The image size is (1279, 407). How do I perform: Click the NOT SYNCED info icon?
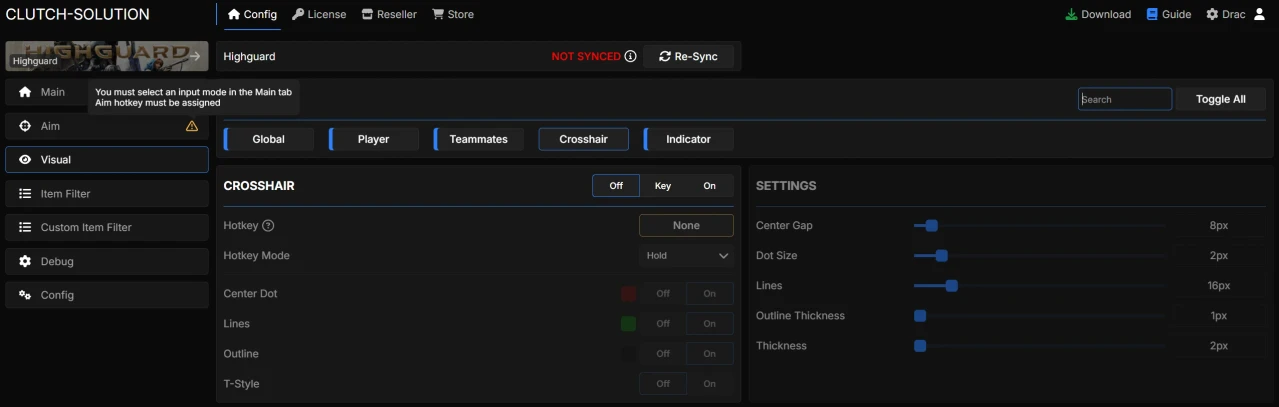click(x=630, y=57)
